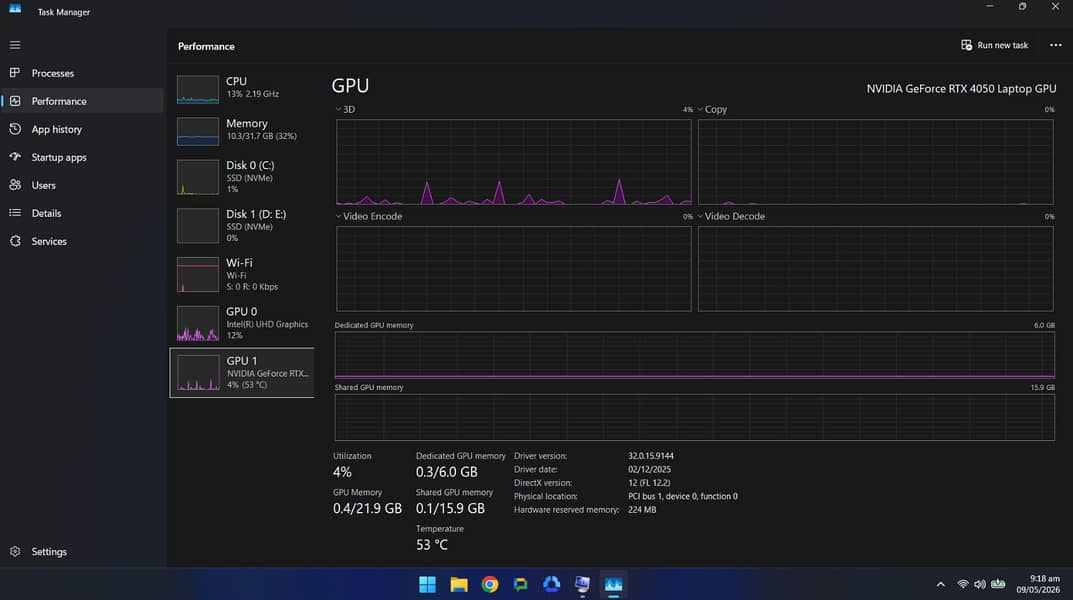Click the Settings gear icon
Image resolution: width=1073 pixels, height=600 pixels.
click(15, 551)
